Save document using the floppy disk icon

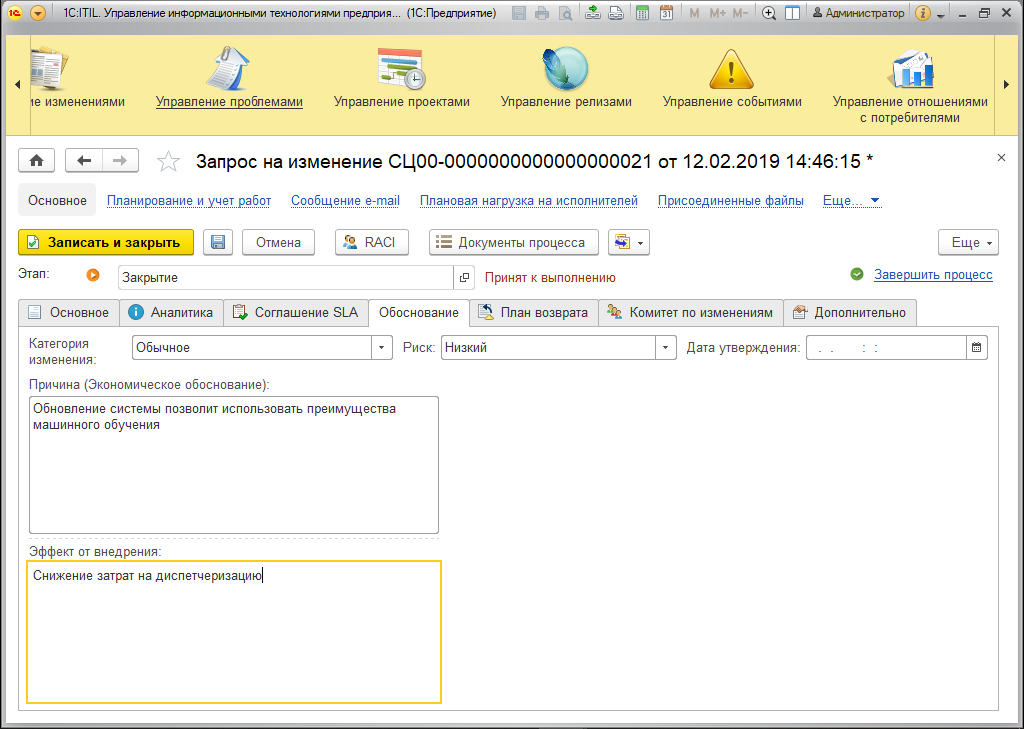(x=218, y=242)
